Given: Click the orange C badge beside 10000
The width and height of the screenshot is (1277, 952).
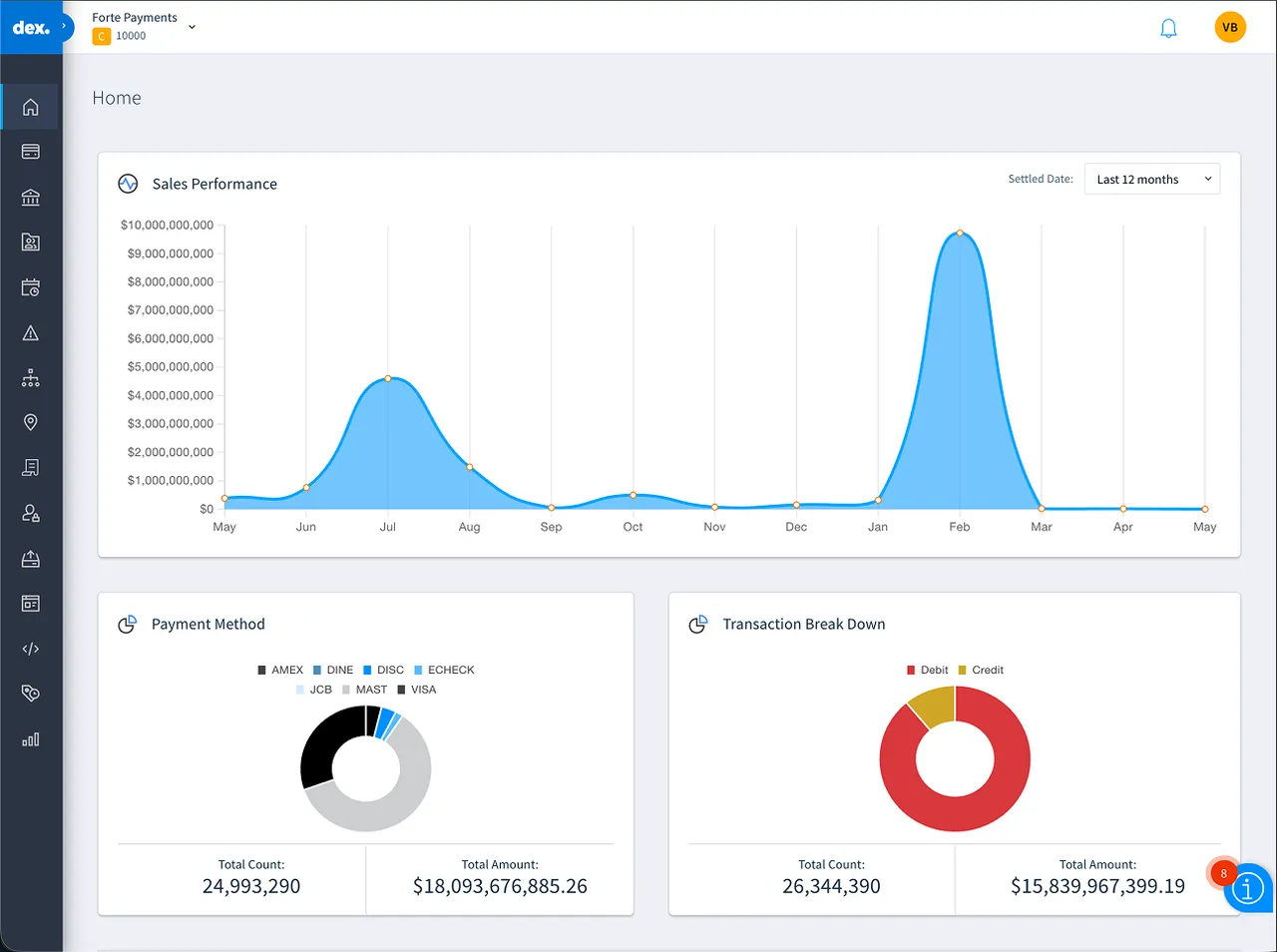Looking at the screenshot, I should point(101,36).
